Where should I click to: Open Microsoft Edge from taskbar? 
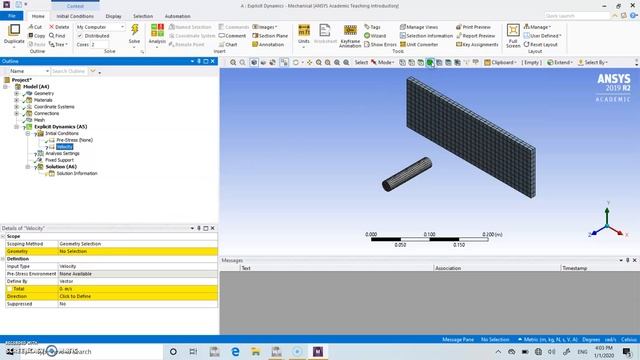point(236,351)
